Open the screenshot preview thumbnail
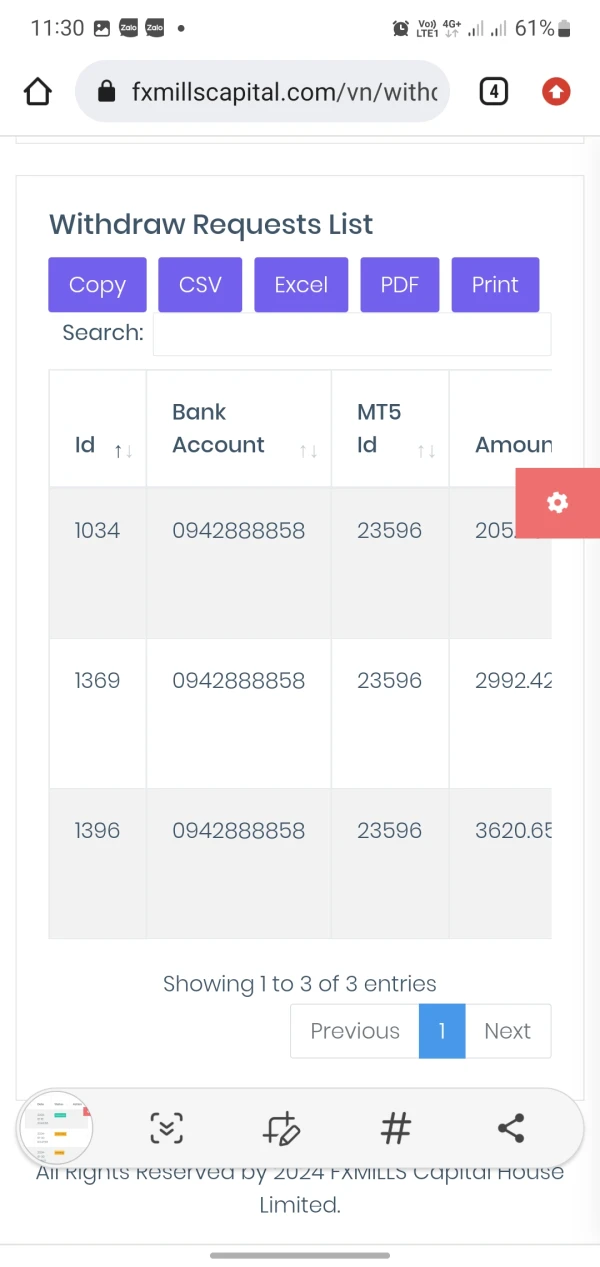Screen dimensions: 600x1267 click(x=56, y=1129)
